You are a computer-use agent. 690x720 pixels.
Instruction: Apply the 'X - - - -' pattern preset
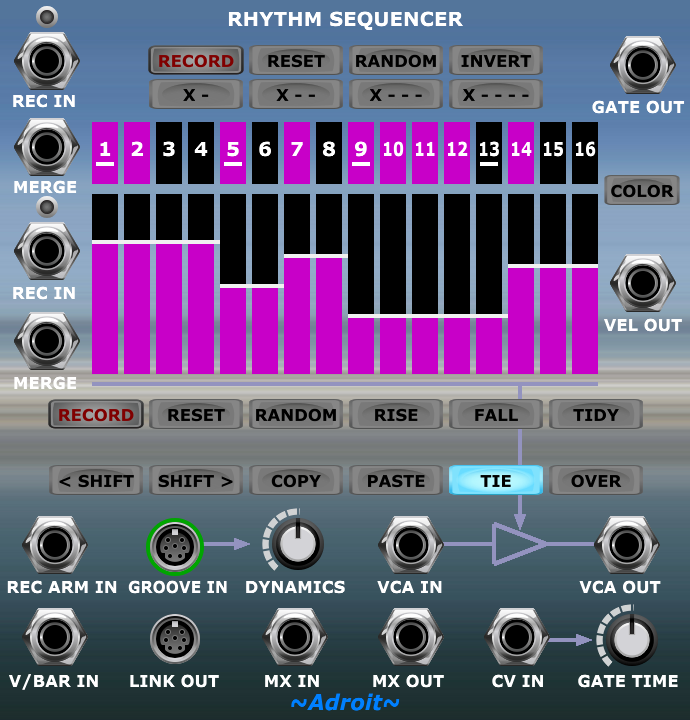pyautogui.click(x=496, y=95)
